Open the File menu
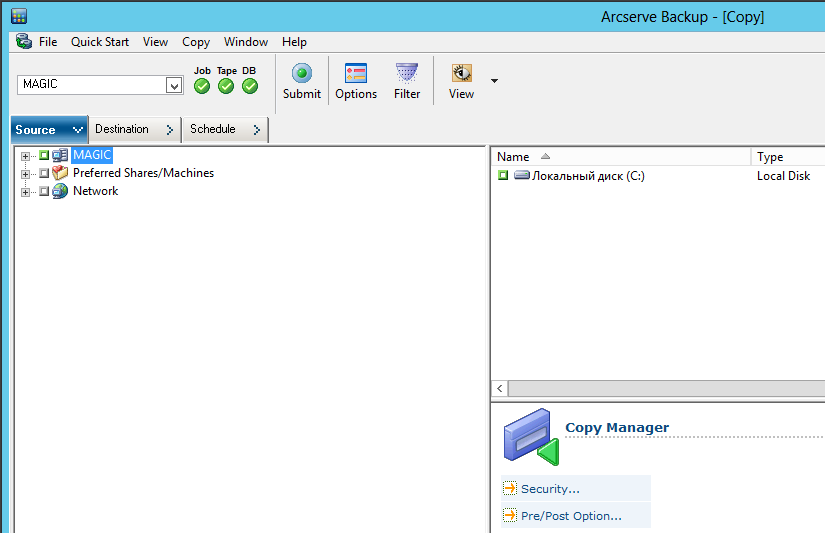Image resolution: width=825 pixels, height=533 pixels. pyautogui.click(x=48, y=42)
